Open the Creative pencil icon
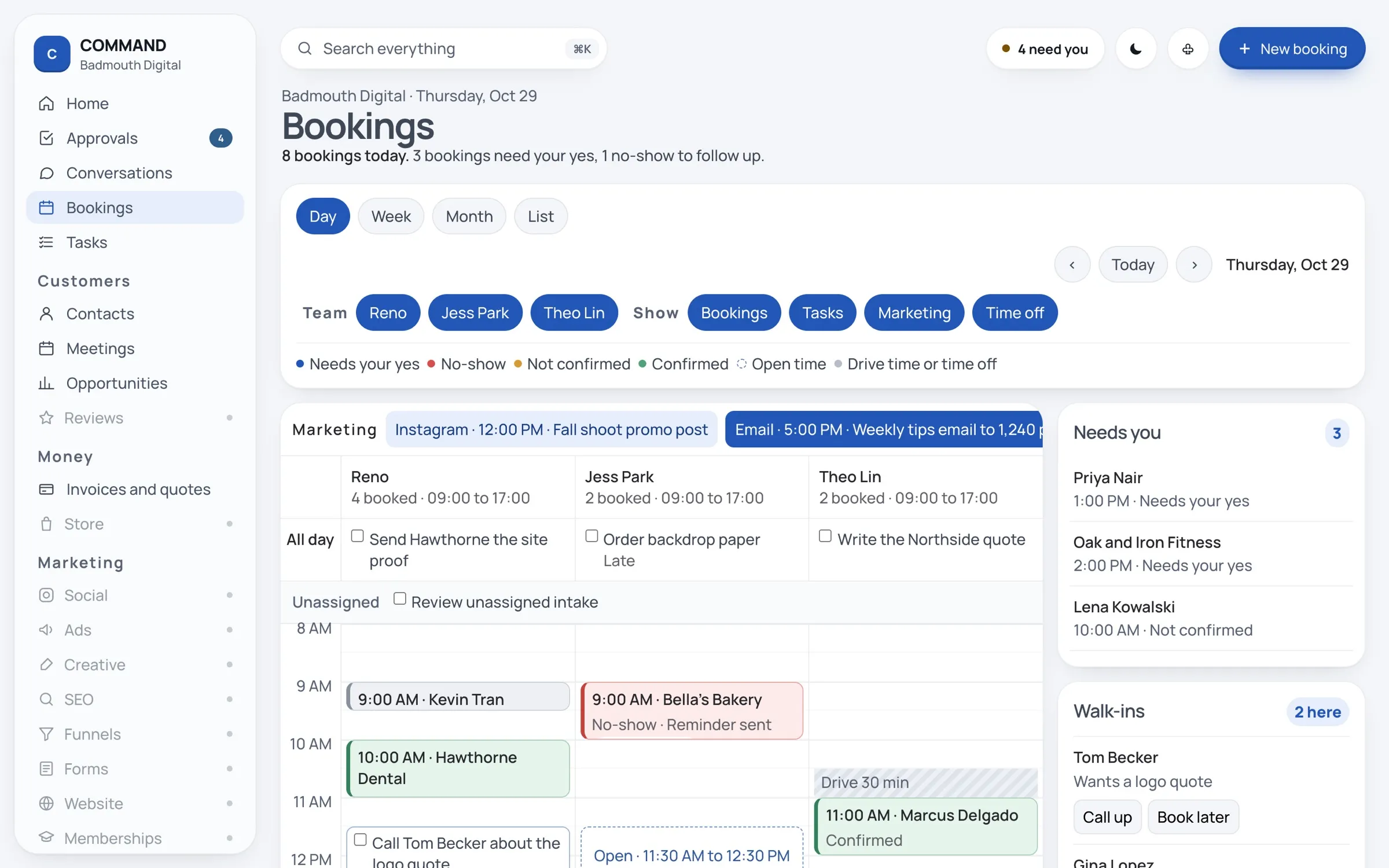1389x868 pixels. (46, 665)
